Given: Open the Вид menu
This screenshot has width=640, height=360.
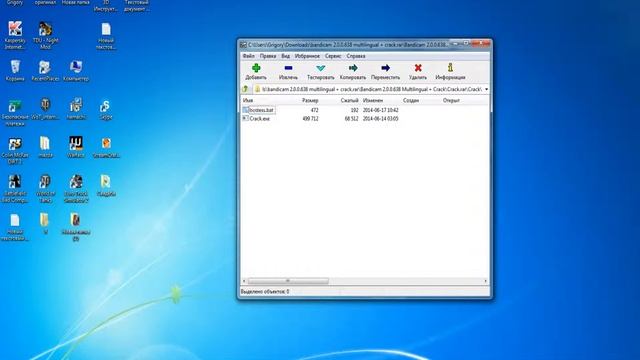Looking at the screenshot, I should pyautogui.click(x=286, y=56).
